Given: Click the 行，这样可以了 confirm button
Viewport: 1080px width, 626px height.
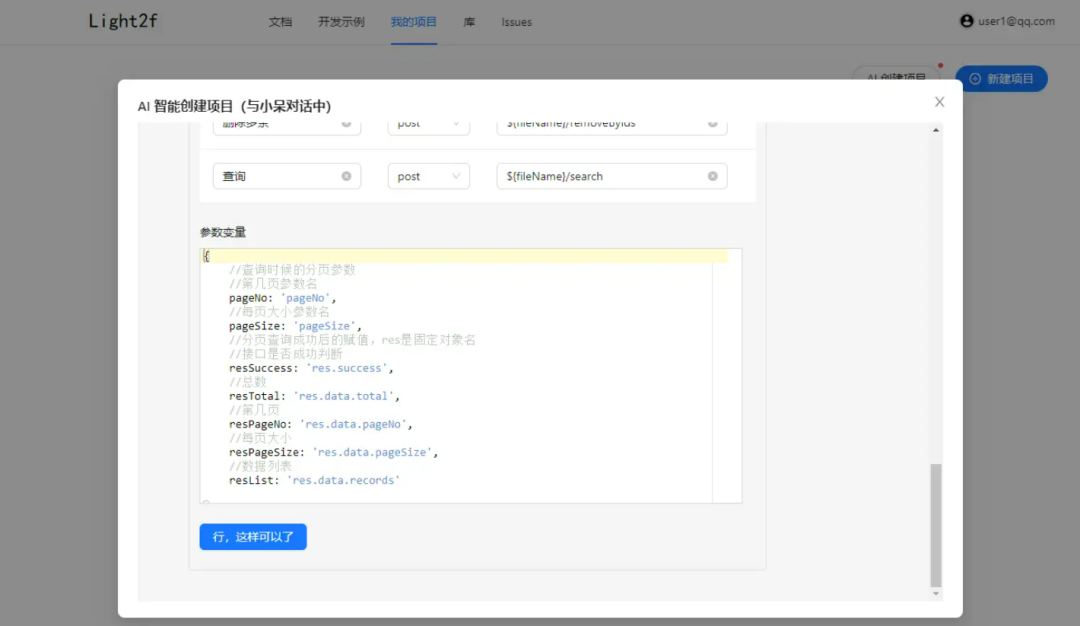Looking at the screenshot, I should tap(252, 536).
